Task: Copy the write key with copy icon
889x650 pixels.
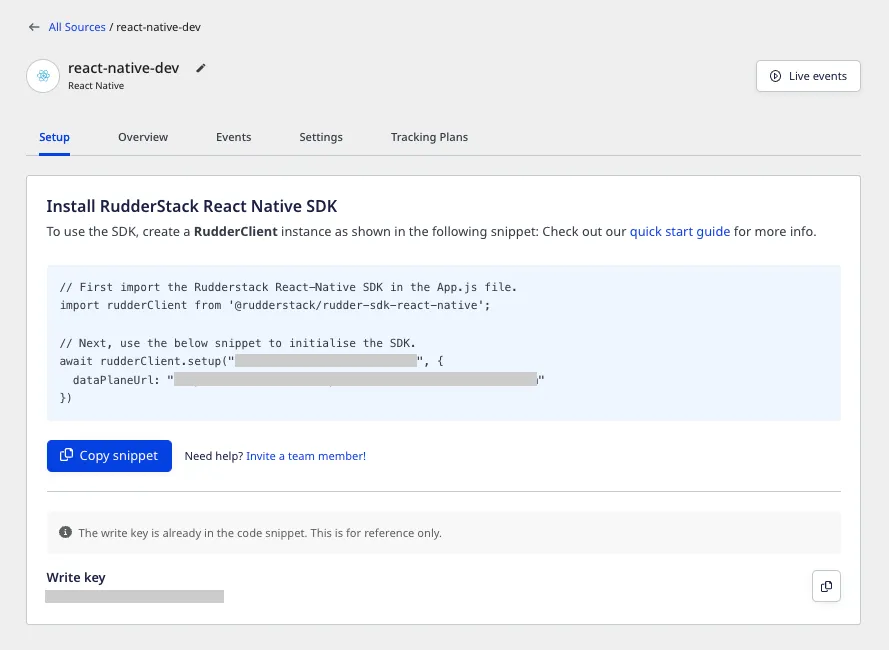Action: (x=827, y=586)
